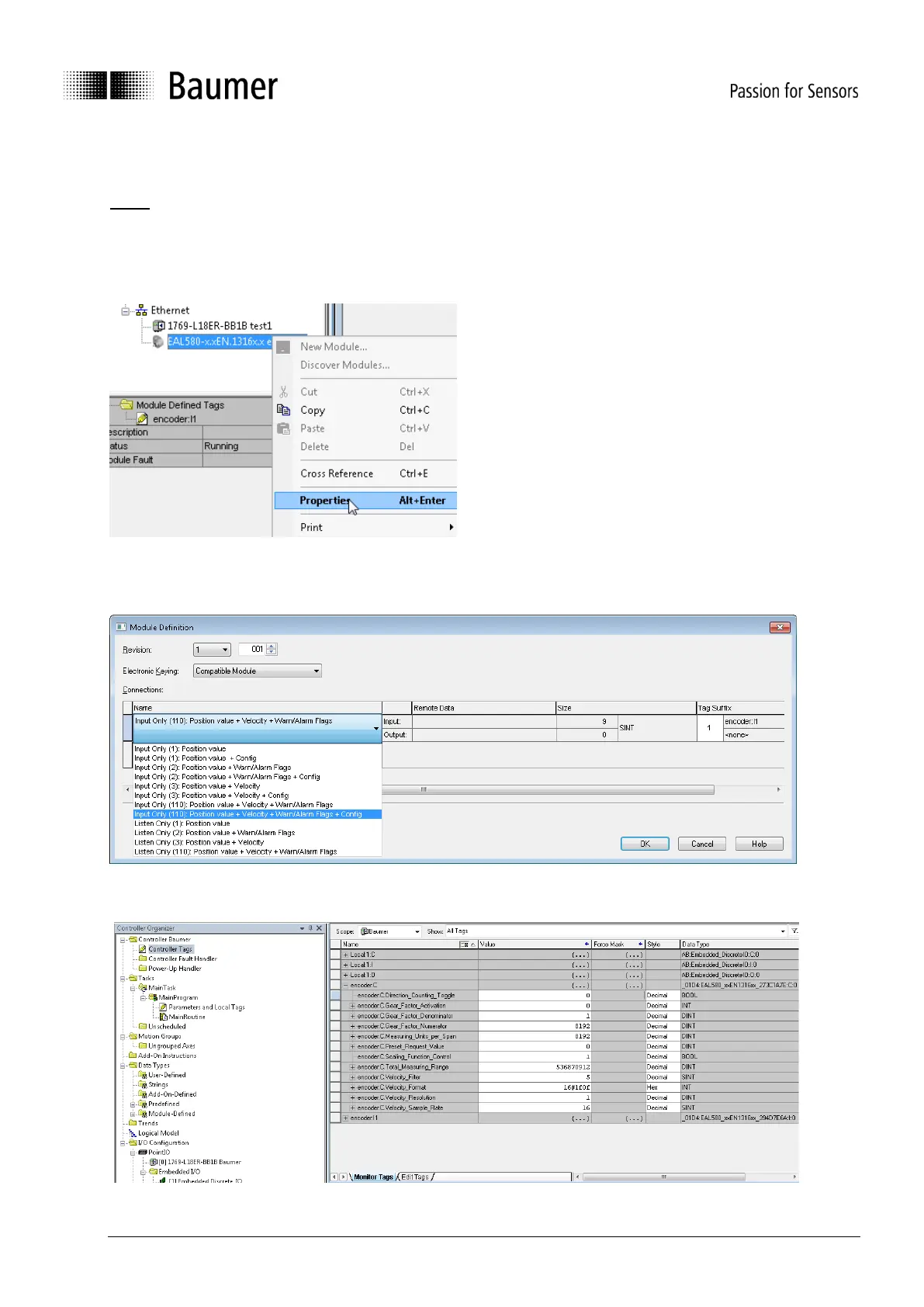This screenshot has width=924, height=1307.
Task: Click the MainRoutine ladder icon
Action: 163,1017
